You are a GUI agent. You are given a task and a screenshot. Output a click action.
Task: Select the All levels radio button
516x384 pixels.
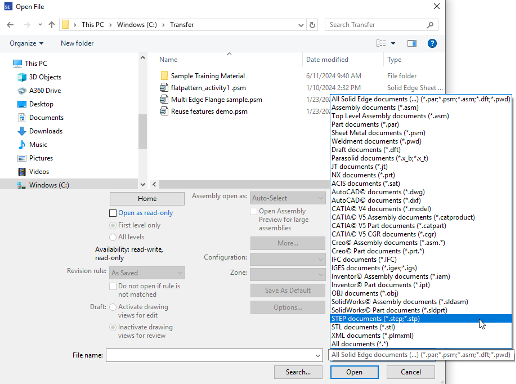[113, 237]
